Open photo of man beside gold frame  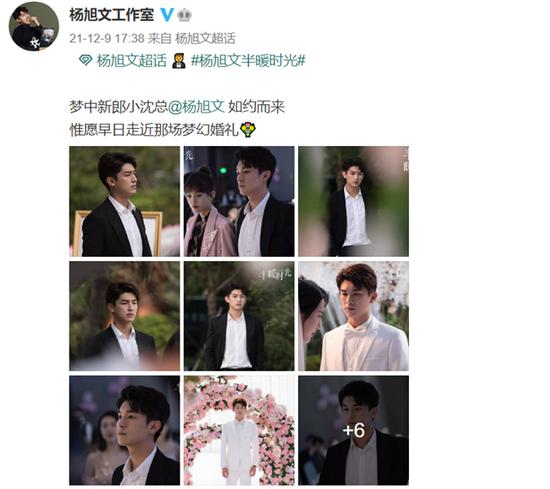(x=125, y=201)
